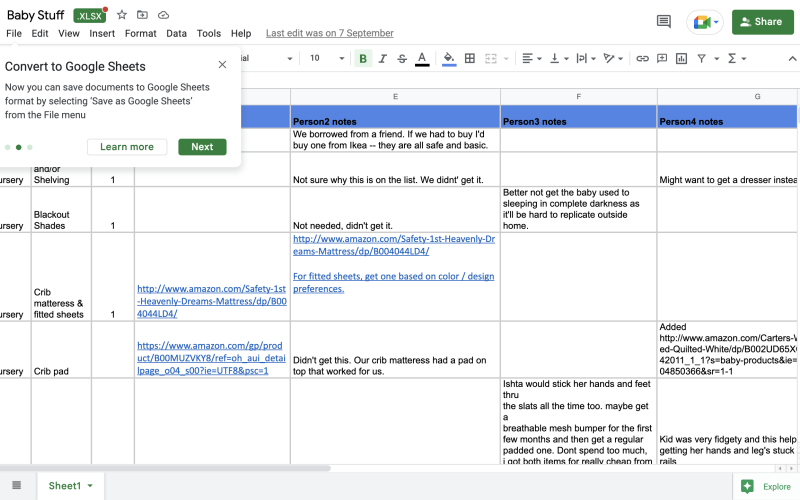Image resolution: width=800 pixels, height=500 pixels.
Task: Insert a comment using toolbar icon
Action: [x=661, y=59]
